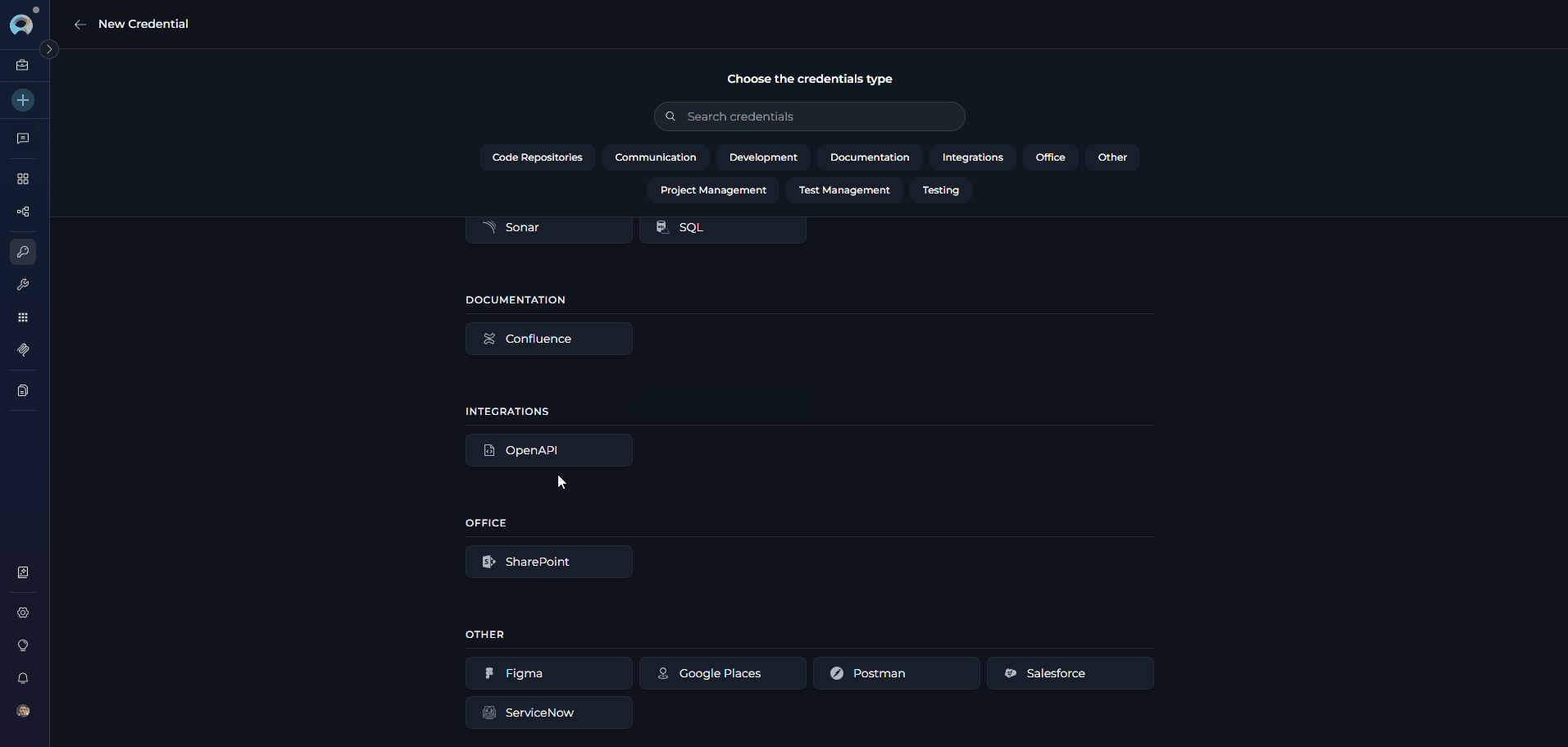Choose the SQL credential type
1568x747 pixels.
[x=723, y=228]
